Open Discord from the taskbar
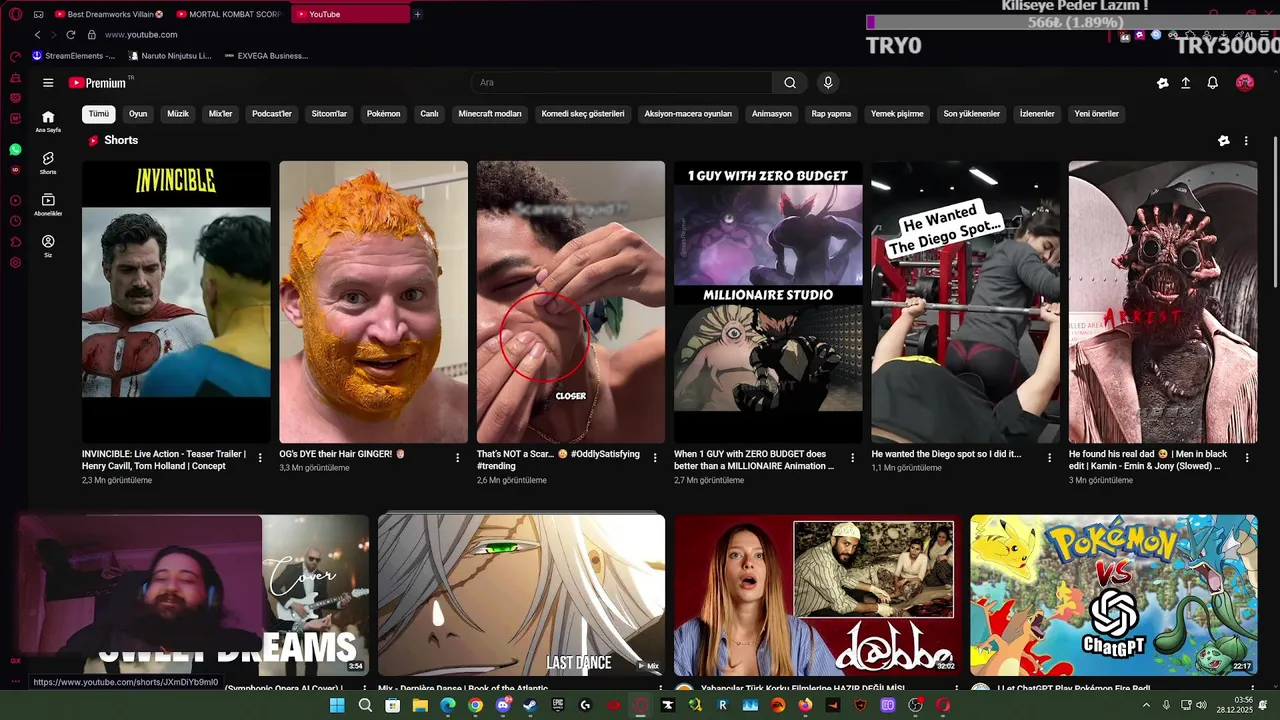Image resolution: width=1280 pixels, height=720 pixels. [503, 705]
